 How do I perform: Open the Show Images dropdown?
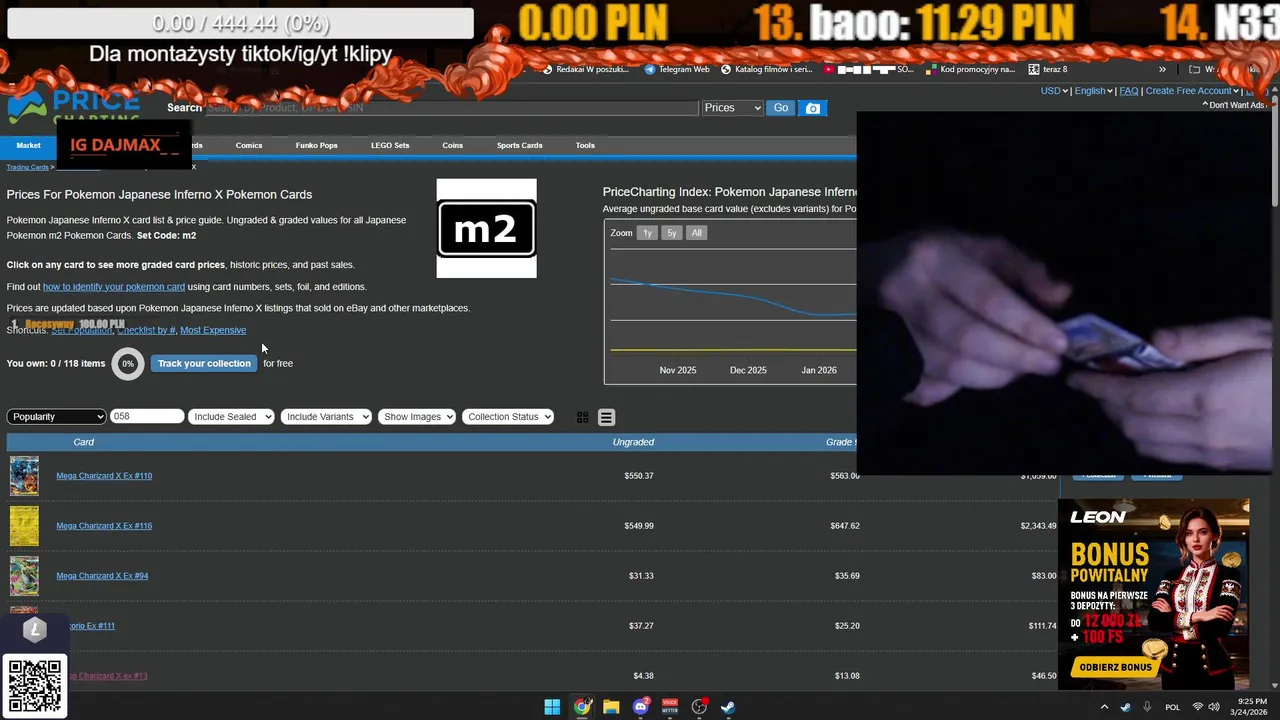(417, 416)
